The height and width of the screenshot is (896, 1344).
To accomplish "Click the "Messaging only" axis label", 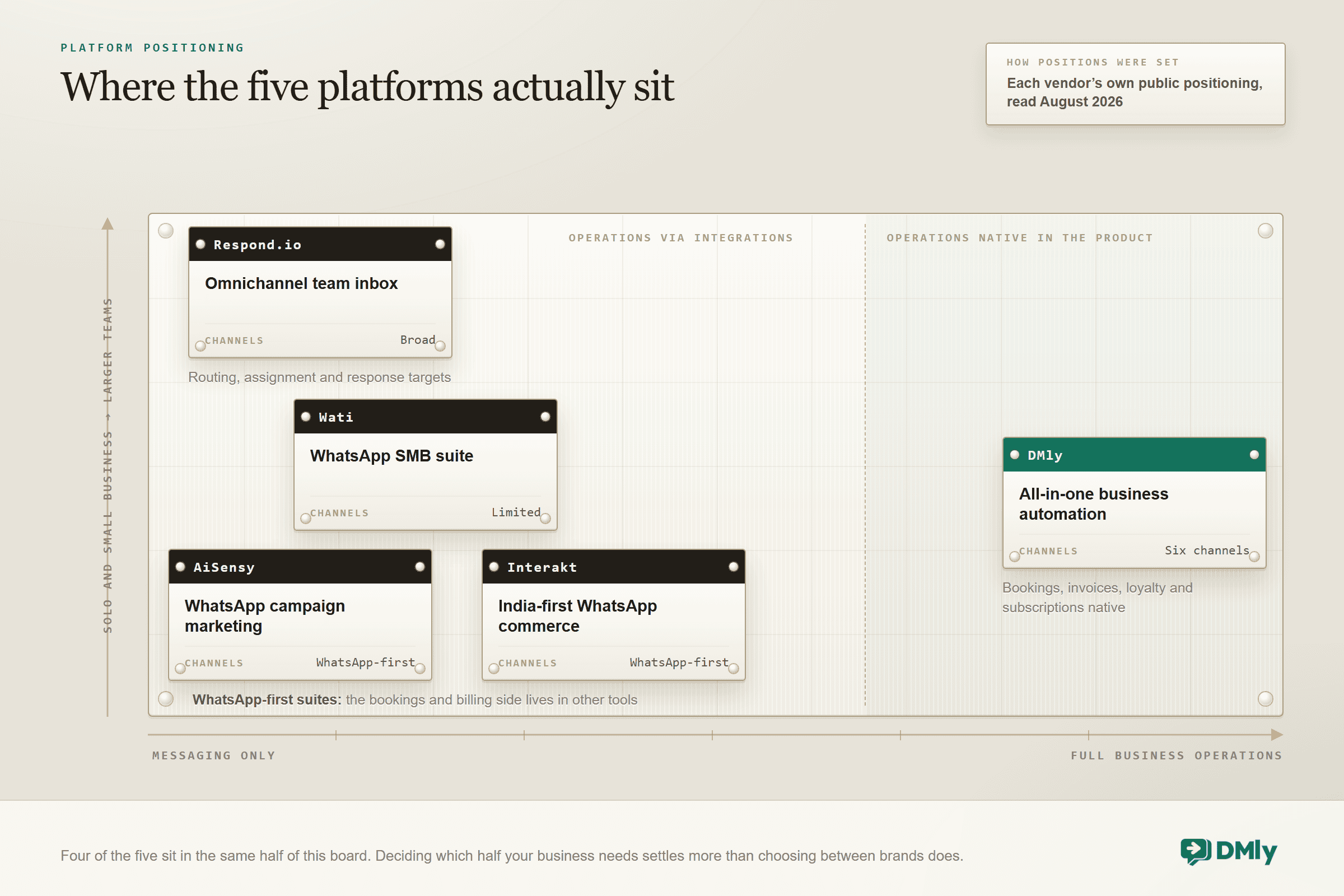I will pos(214,755).
